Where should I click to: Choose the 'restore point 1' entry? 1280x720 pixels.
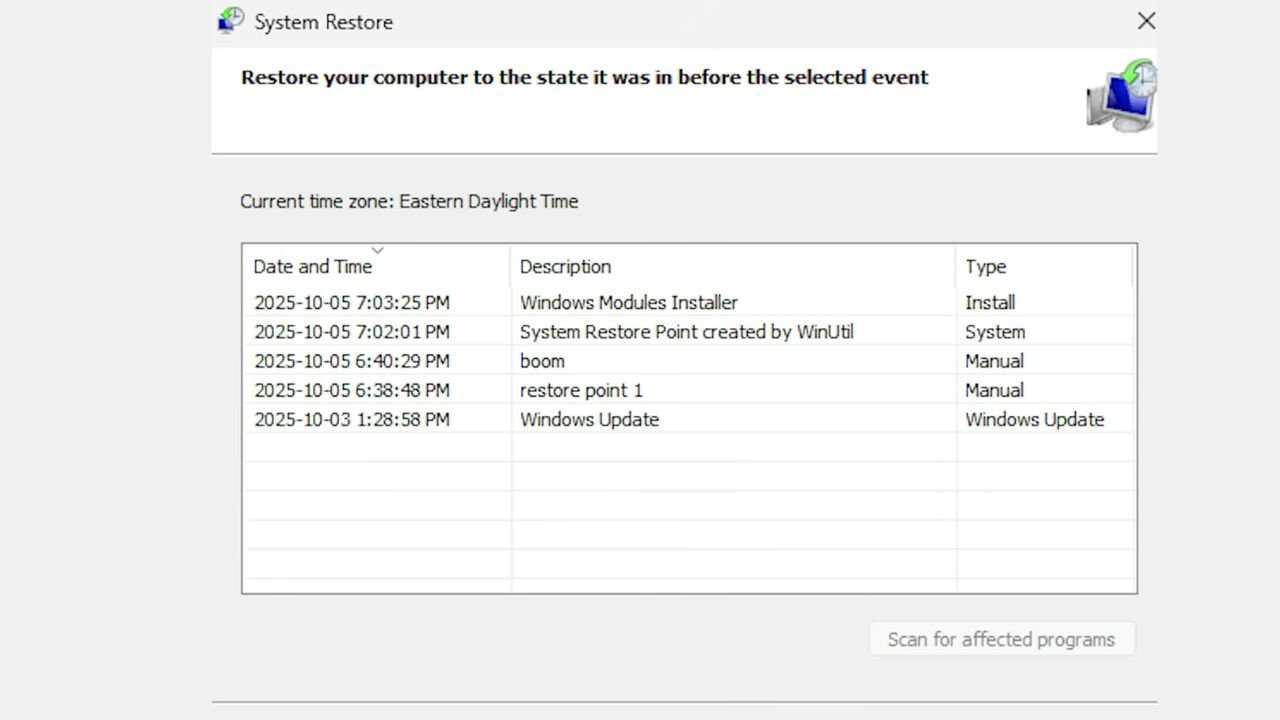[581, 390]
